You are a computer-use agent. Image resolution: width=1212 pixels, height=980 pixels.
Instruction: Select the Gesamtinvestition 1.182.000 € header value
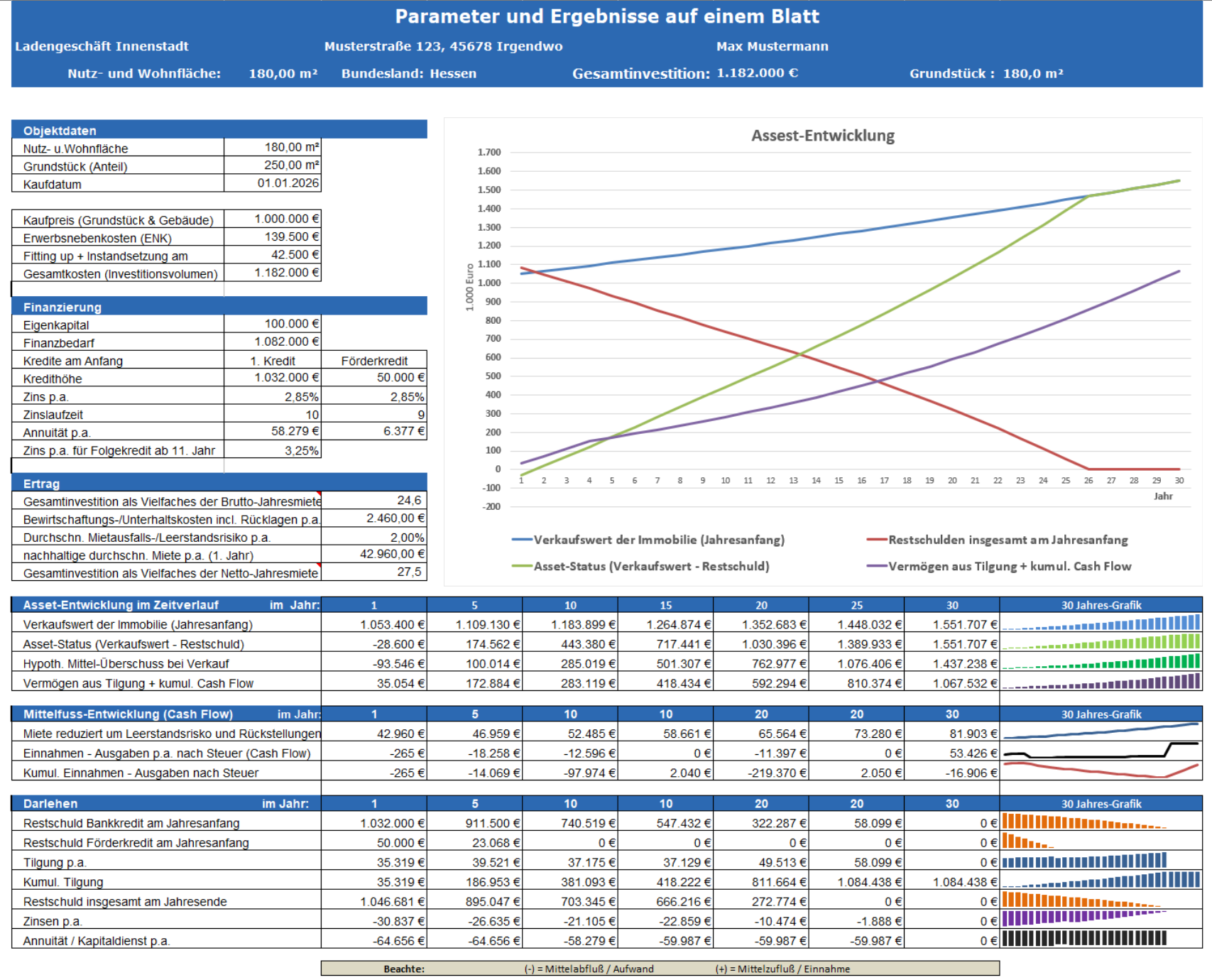pyautogui.click(x=758, y=73)
